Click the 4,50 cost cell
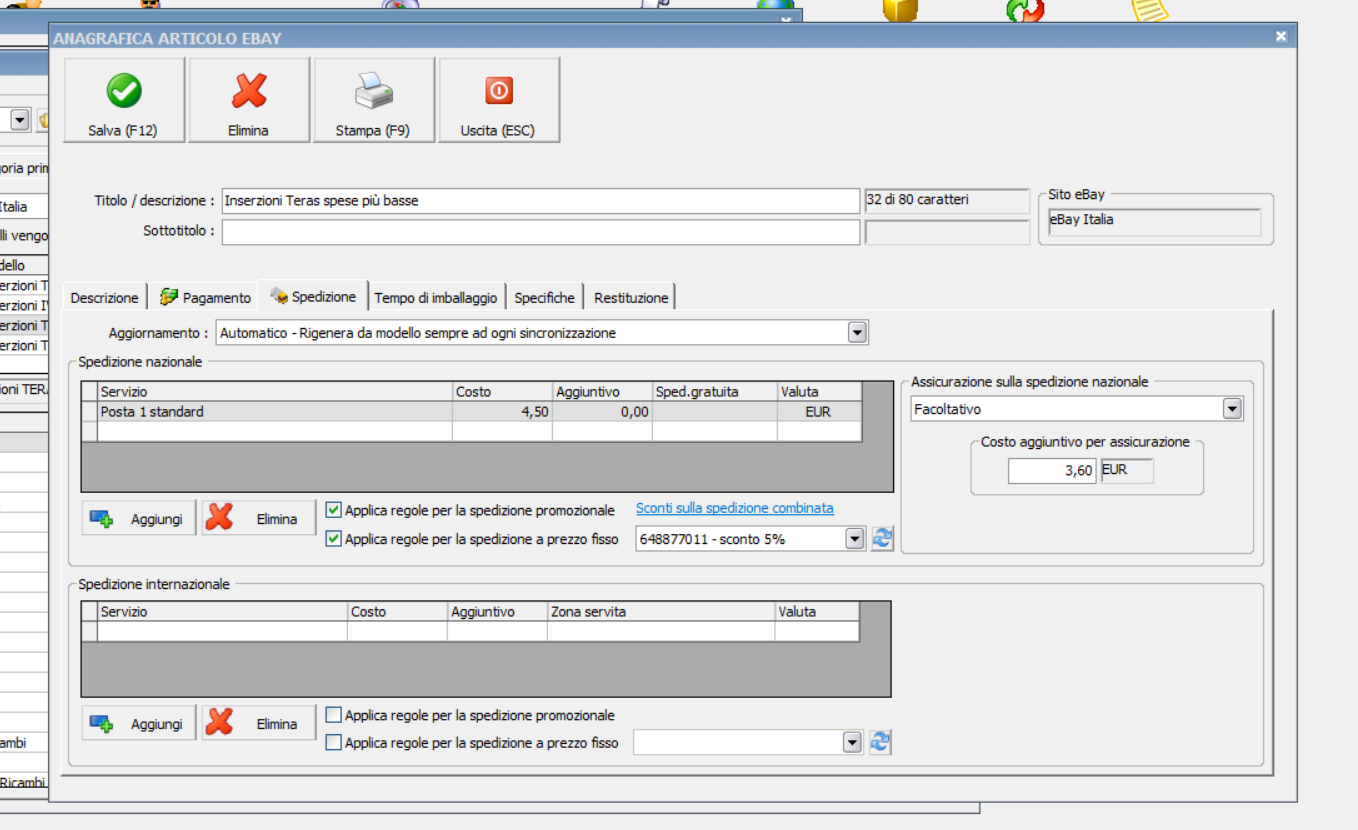This screenshot has width=1358, height=830. tap(502, 412)
